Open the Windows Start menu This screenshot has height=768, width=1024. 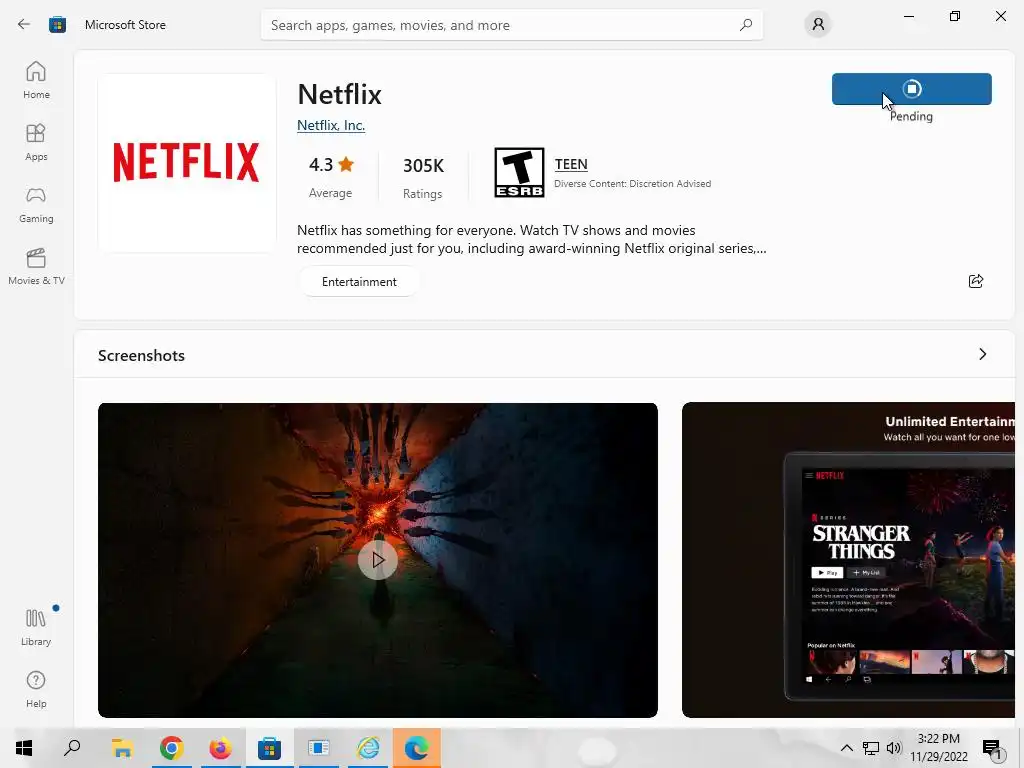24,748
